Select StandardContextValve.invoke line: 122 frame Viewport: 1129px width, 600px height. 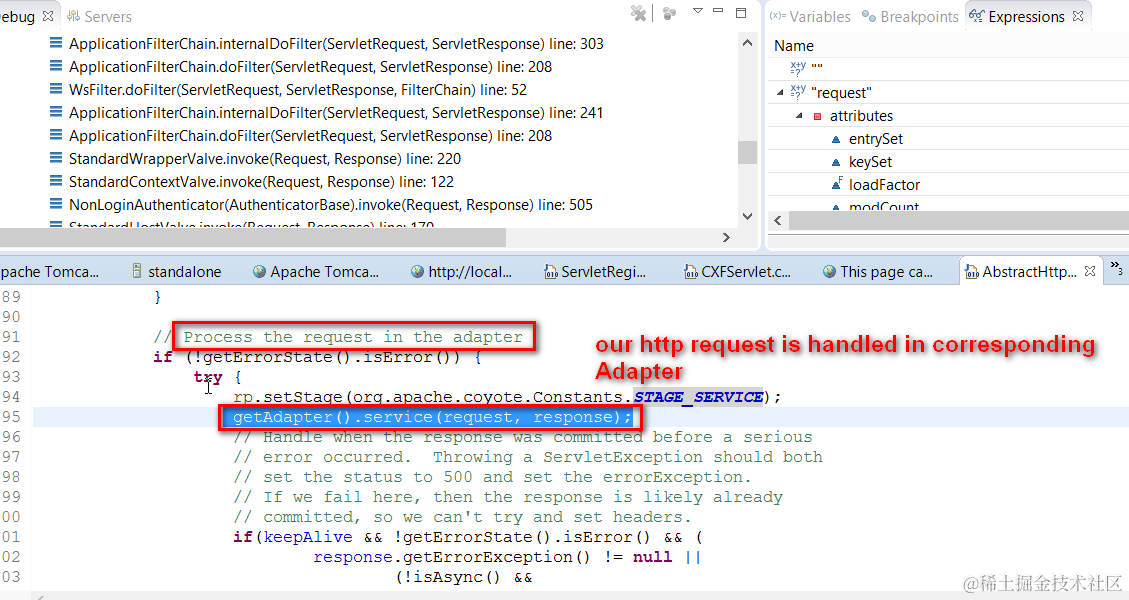click(261, 182)
